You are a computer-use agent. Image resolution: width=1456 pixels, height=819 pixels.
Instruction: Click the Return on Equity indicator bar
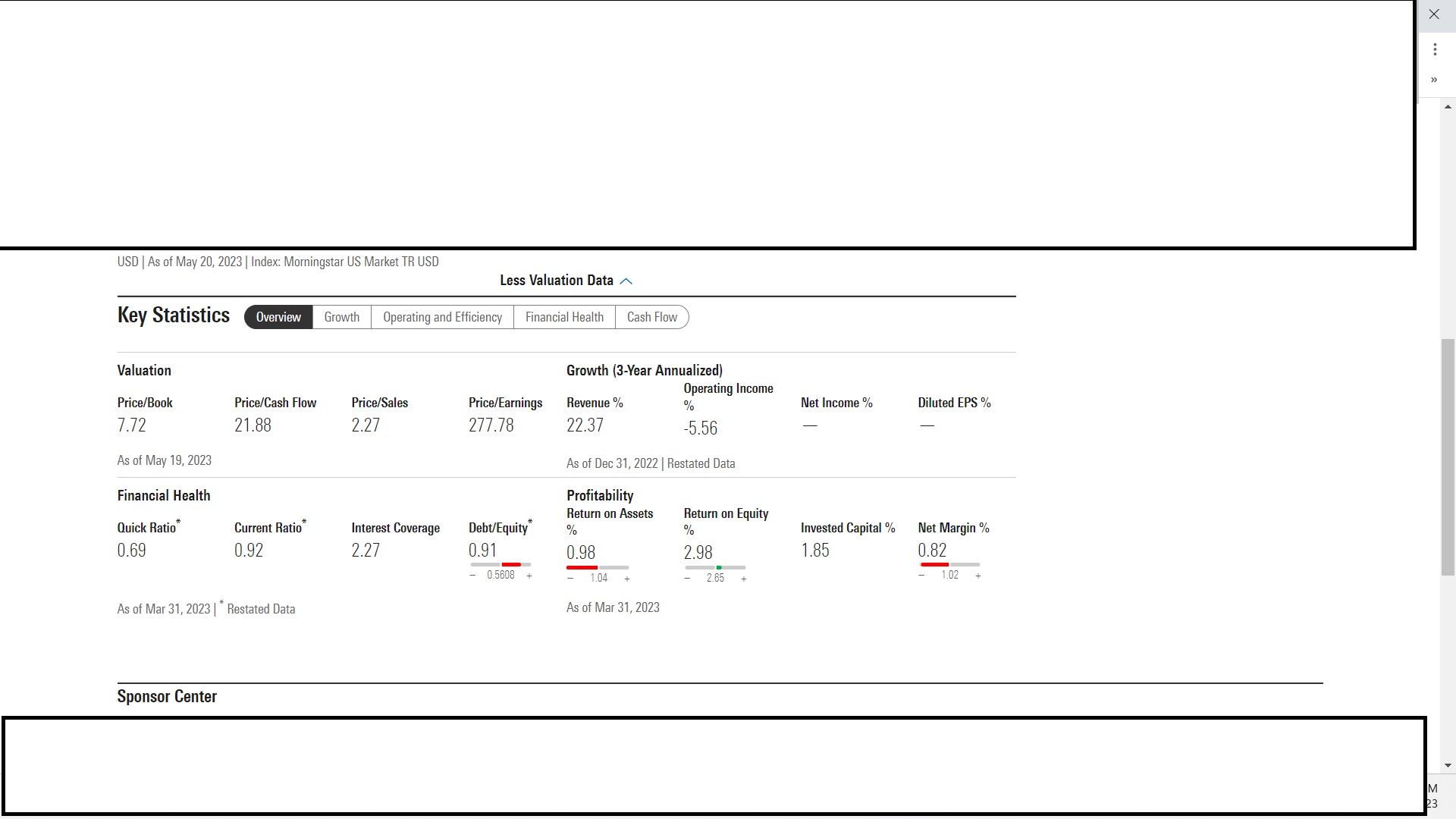click(715, 567)
